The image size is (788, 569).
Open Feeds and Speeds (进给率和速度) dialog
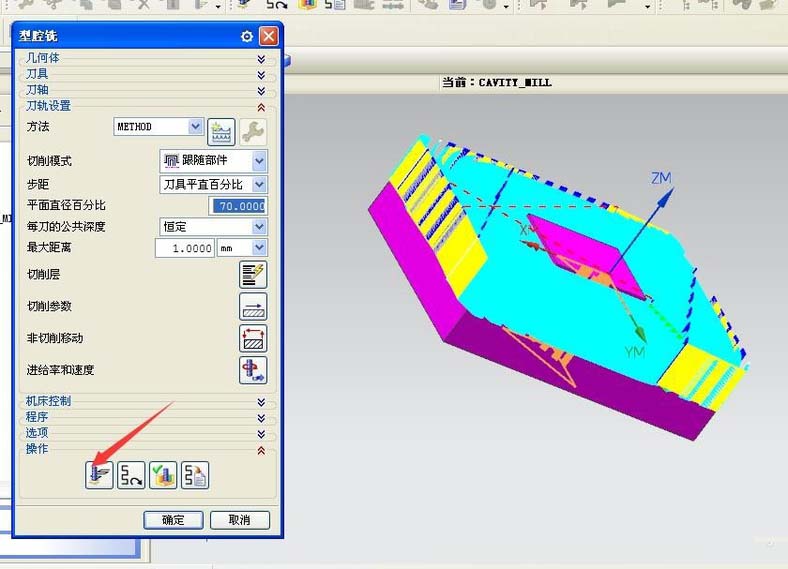pos(253,370)
